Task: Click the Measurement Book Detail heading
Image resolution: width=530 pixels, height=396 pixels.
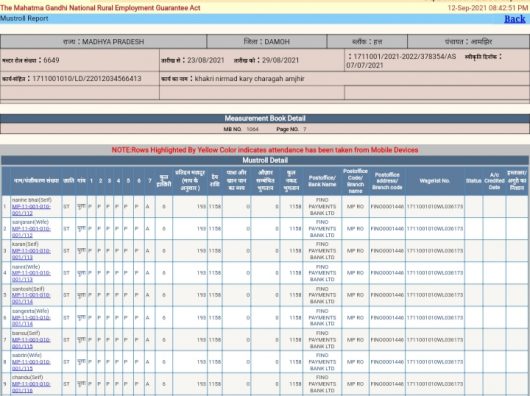Action: pos(265,119)
